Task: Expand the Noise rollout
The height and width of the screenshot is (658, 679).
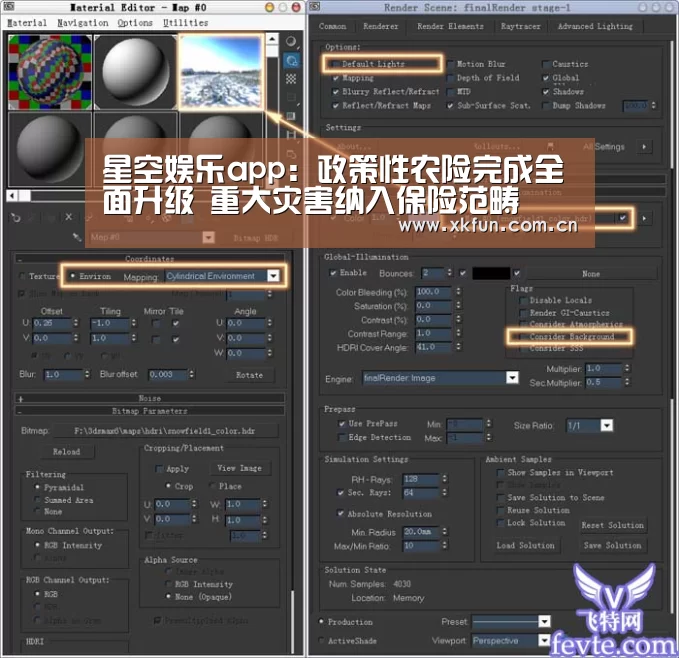Action: [x=150, y=398]
